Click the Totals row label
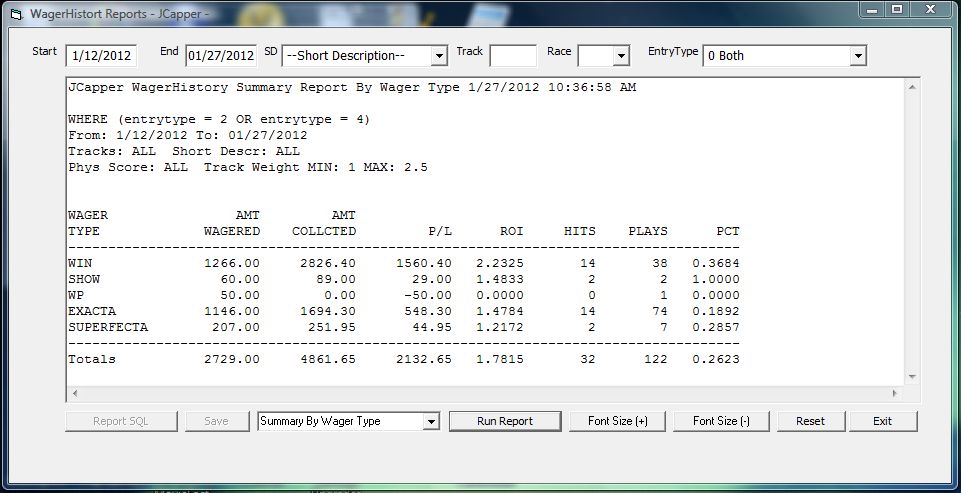Viewport: 961px width, 493px height. [92, 359]
